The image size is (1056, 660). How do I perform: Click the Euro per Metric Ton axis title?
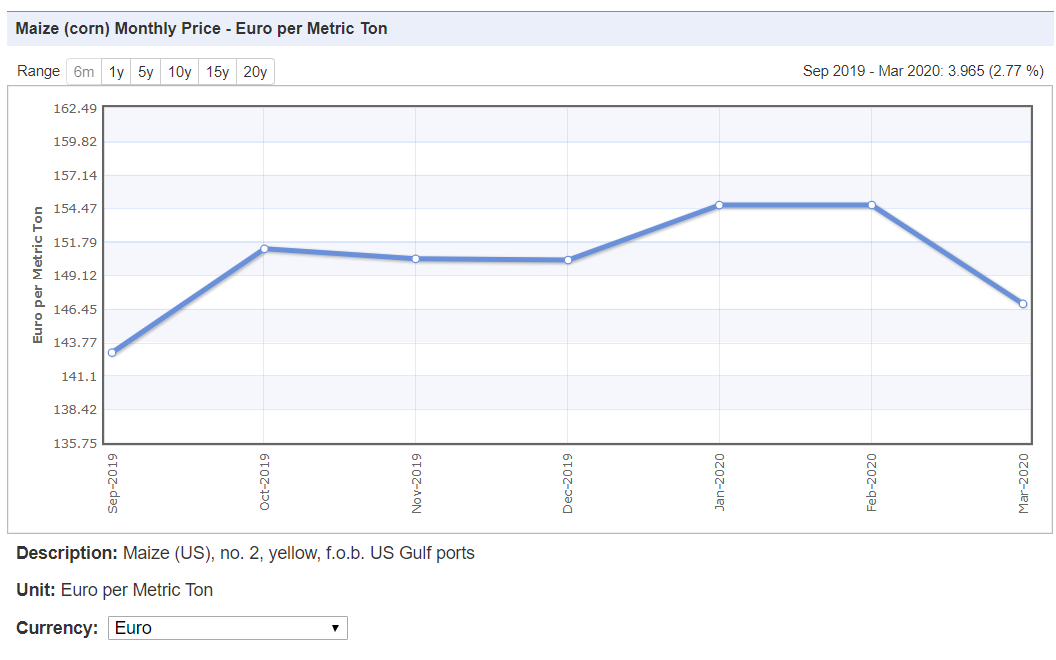tap(38, 275)
